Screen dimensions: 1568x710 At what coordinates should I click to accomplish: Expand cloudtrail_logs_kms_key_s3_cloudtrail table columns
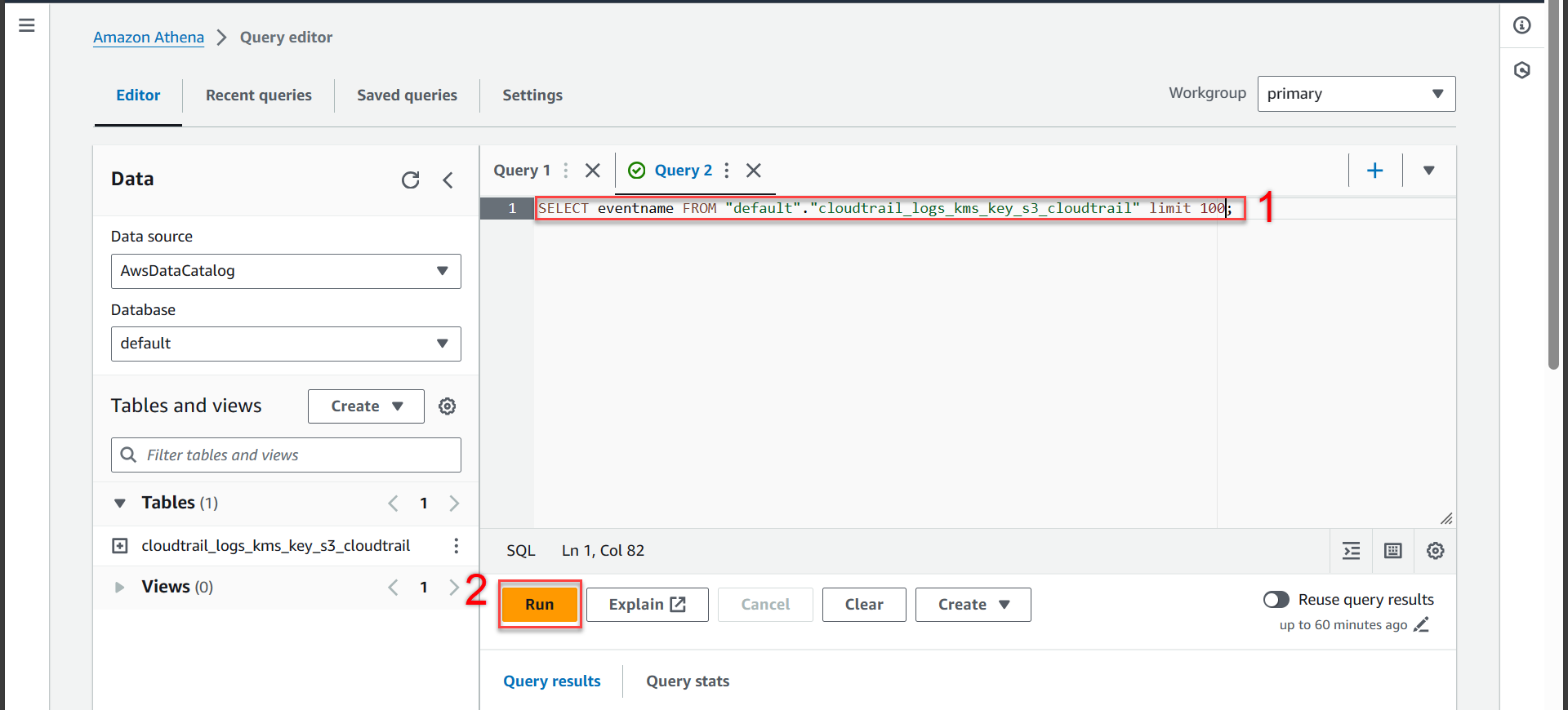click(x=120, y=546)
